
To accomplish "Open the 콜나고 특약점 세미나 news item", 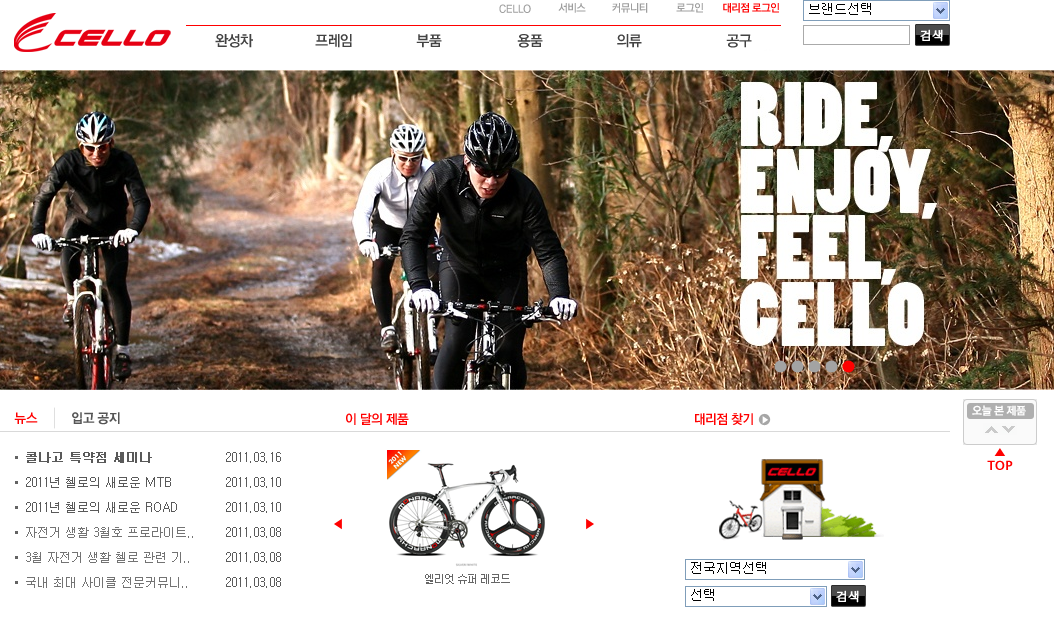I will pyautogui.click(x=89, y=457).
